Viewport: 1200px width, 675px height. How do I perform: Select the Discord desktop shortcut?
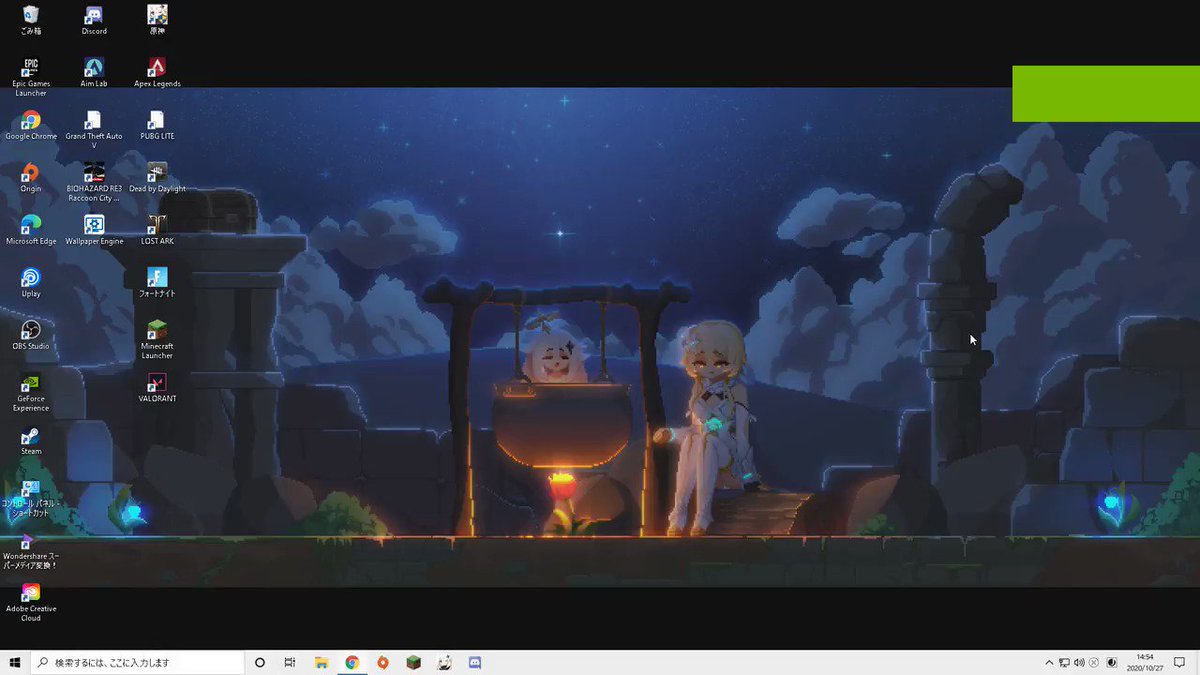point(94,20)
